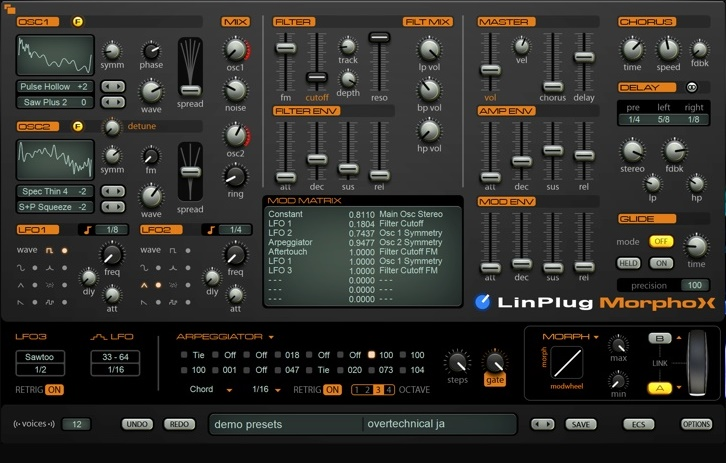
Task: Open the ECS button
Action: pos(638,424)
